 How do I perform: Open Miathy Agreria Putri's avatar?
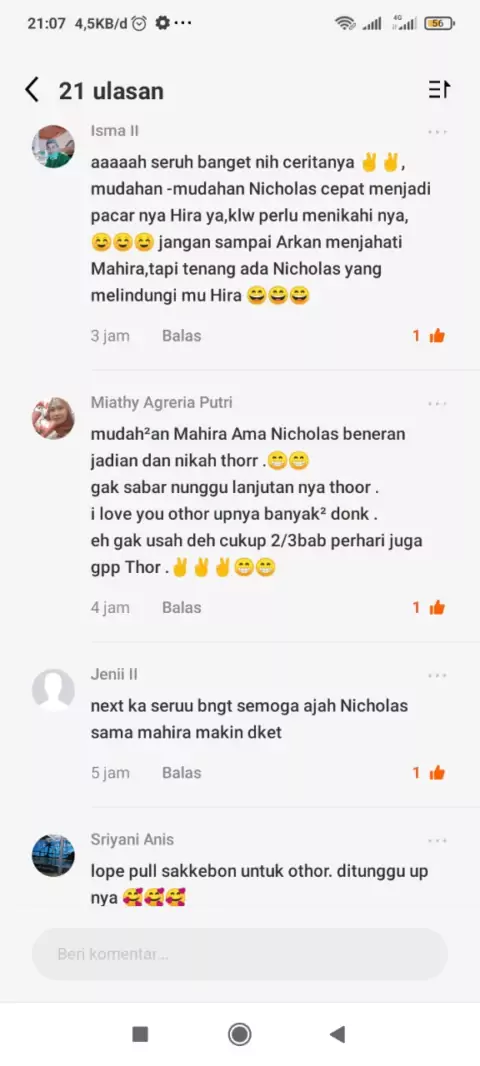pyautogui.click(x=53, y=418)
